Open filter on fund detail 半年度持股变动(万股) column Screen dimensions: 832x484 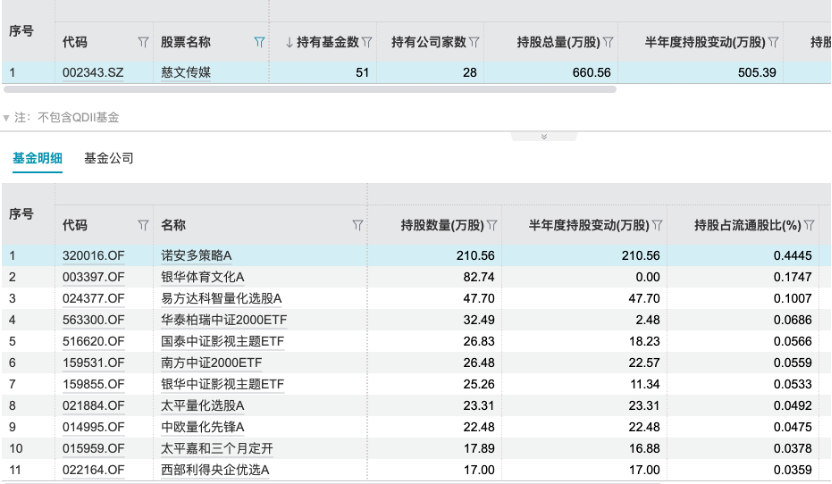pos(657,225)
